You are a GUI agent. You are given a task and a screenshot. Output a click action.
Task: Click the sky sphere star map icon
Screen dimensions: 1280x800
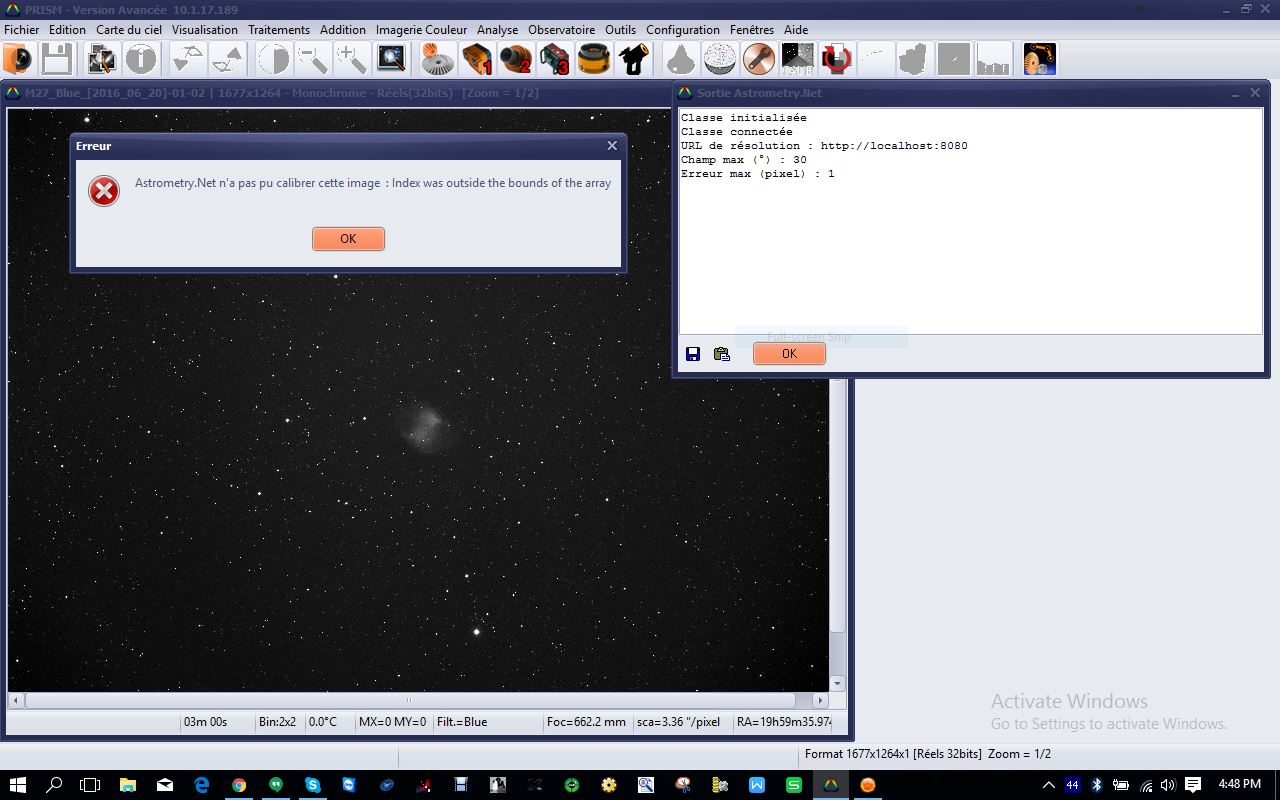719,60
